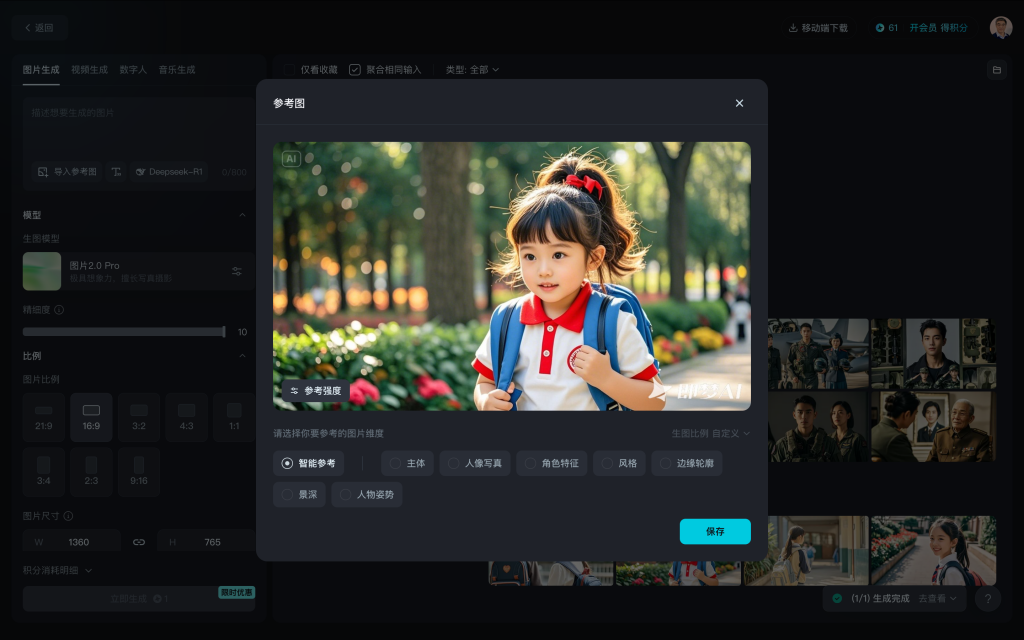Screen dimensions: 1024x640
Task: Choose the 角色特征 reference option
Action: pyautogui.click(x=552, y=463)
